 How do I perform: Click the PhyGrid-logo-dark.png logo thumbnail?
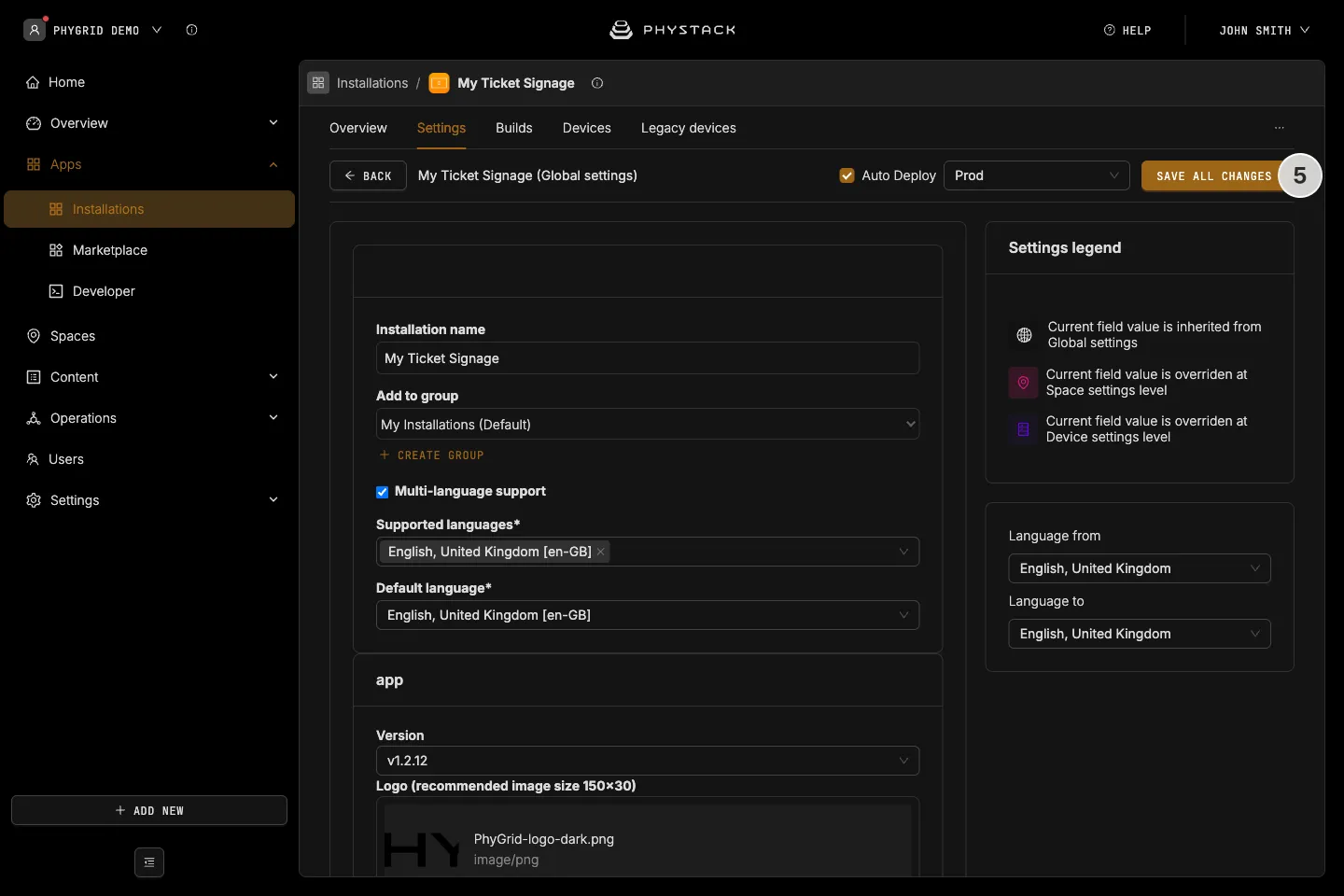pyautogui.click(x=422, y=847)
